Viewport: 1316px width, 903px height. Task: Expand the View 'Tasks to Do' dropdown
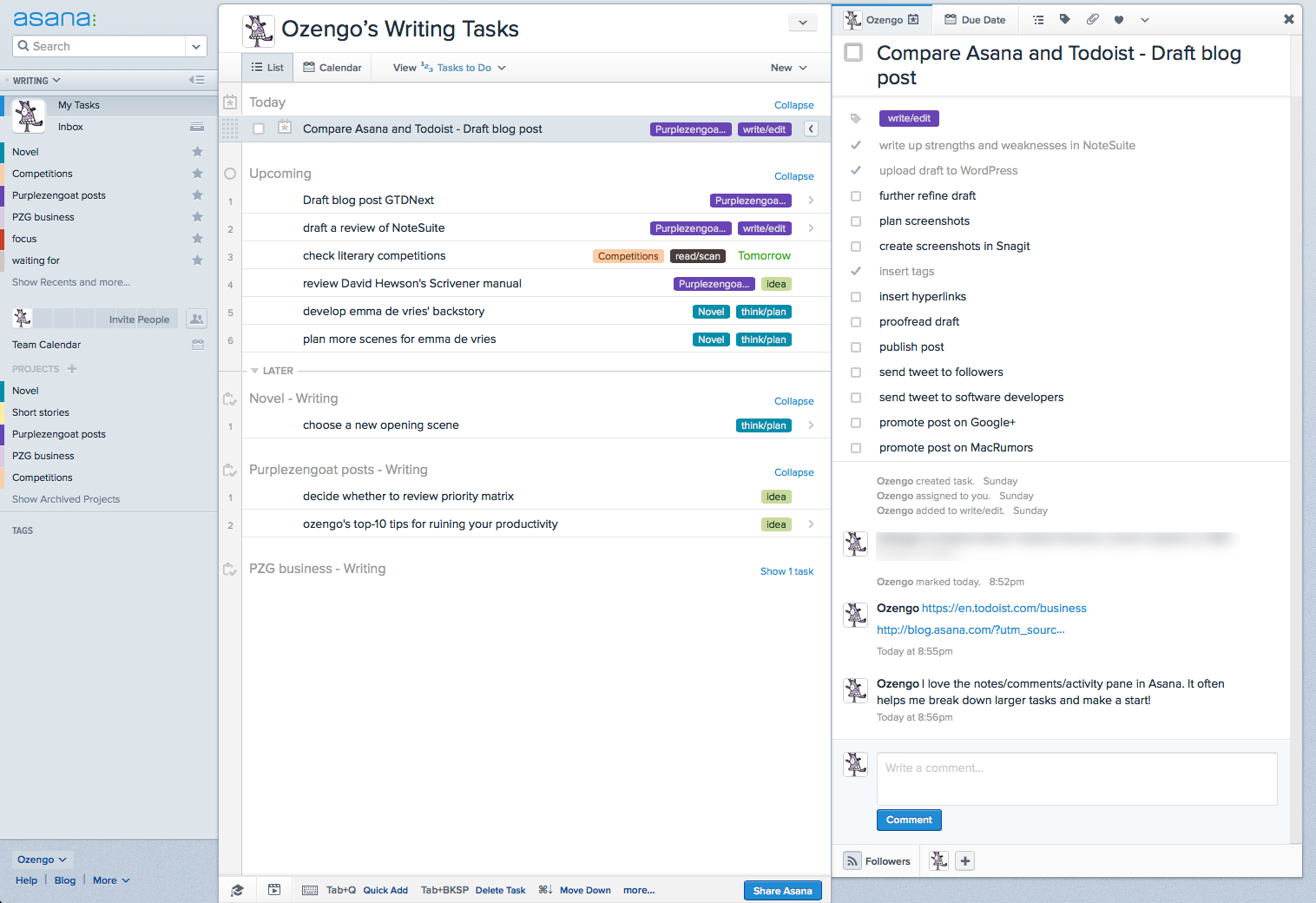[x=464, y=68]
